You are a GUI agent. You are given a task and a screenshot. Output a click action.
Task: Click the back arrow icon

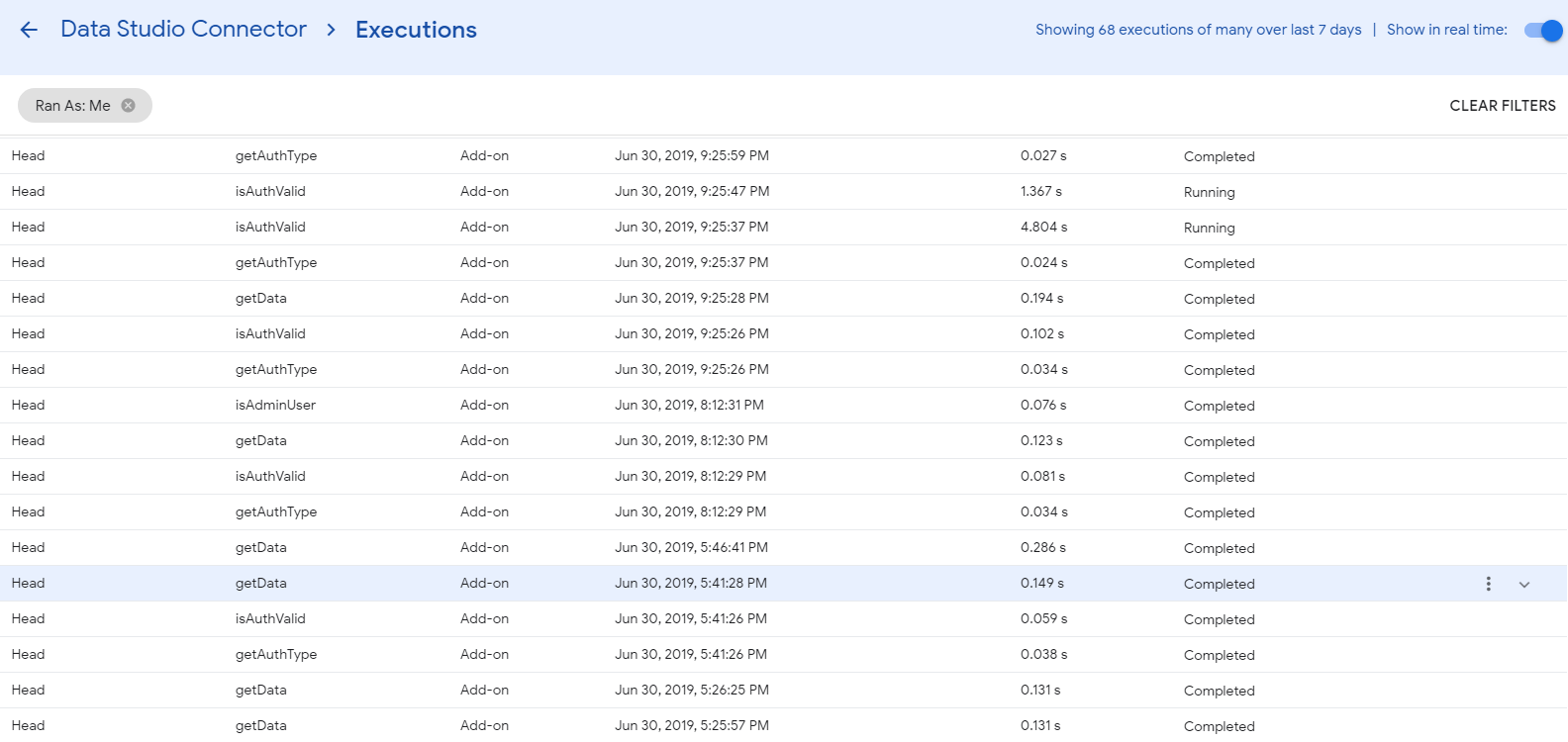coord(29,30)
